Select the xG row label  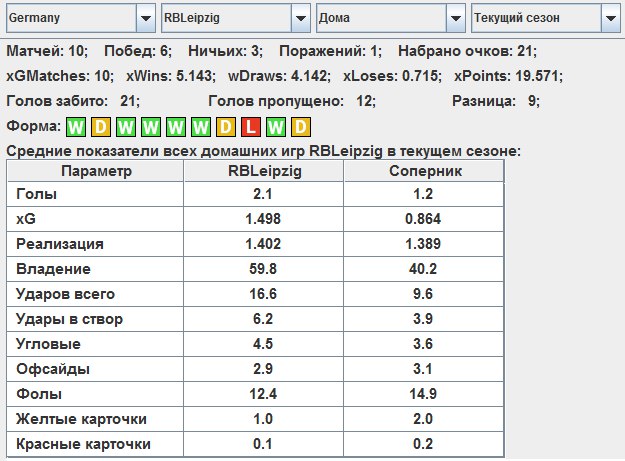(x=26, y=219)
